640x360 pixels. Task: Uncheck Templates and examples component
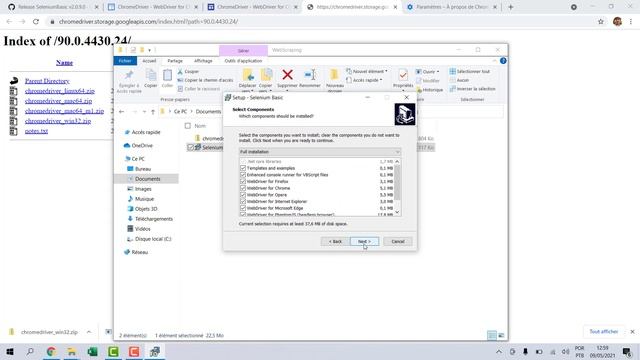[x=243, y=168]
